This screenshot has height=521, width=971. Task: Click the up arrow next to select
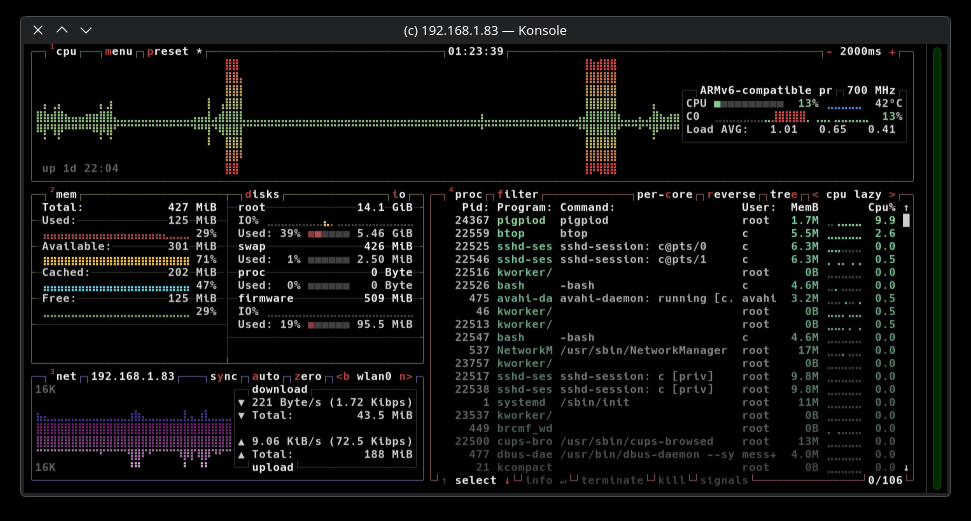click(x=444, y=481)
